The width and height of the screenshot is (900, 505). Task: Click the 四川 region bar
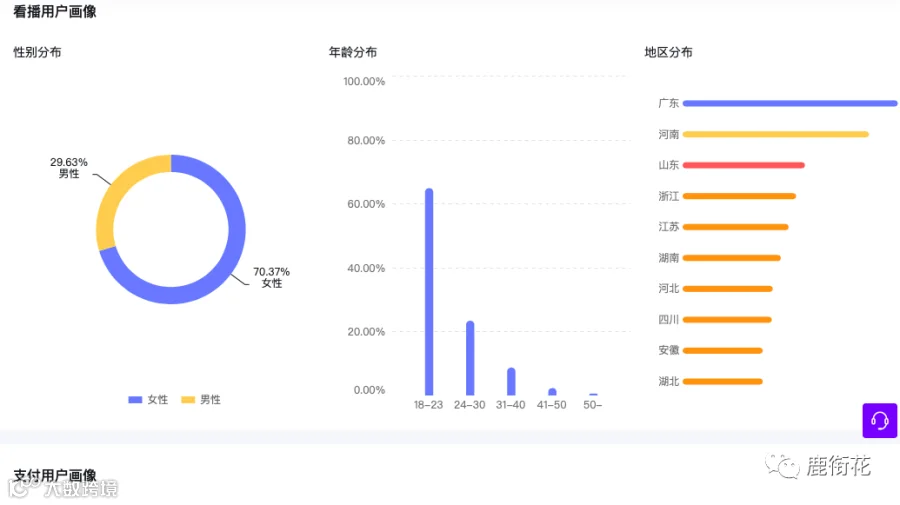coord(727,320)
